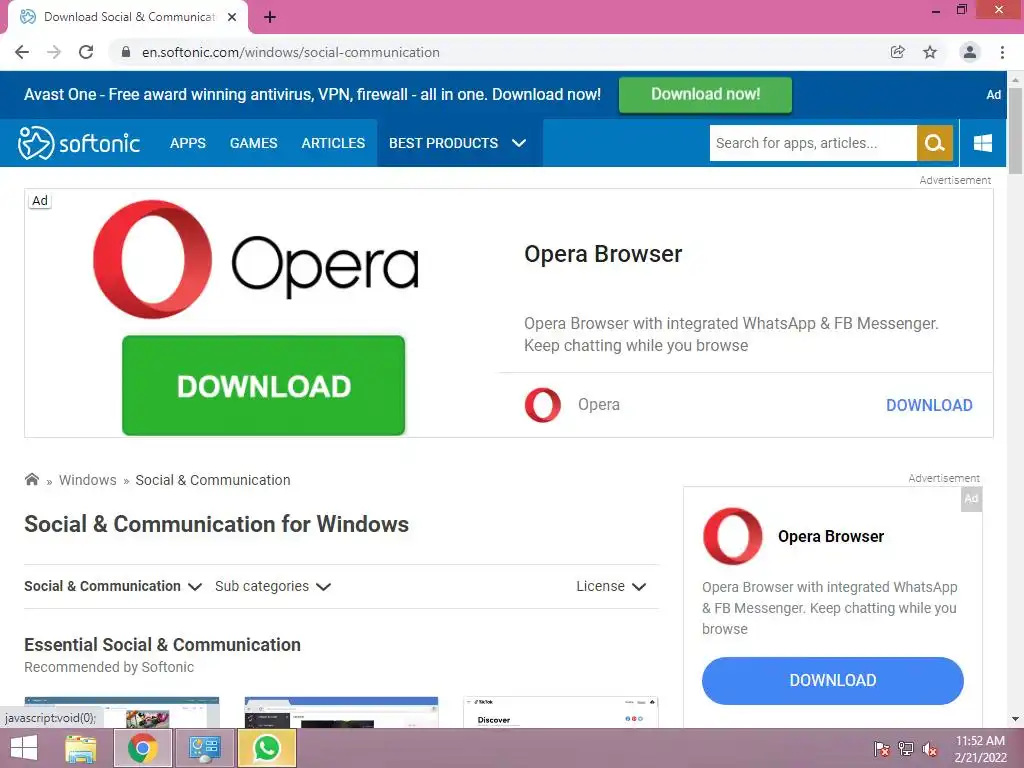This screenshot has width=1024, height=768.
Task: Focus the Search for apps, articles field
Action: click(813, 143)
